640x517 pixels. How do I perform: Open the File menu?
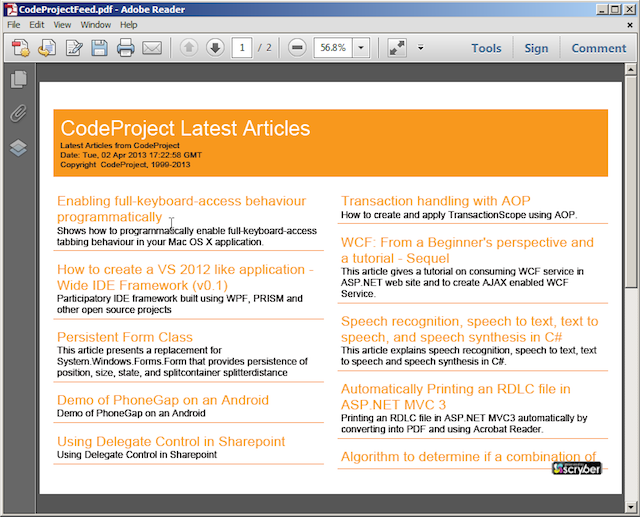coord(13,25)
